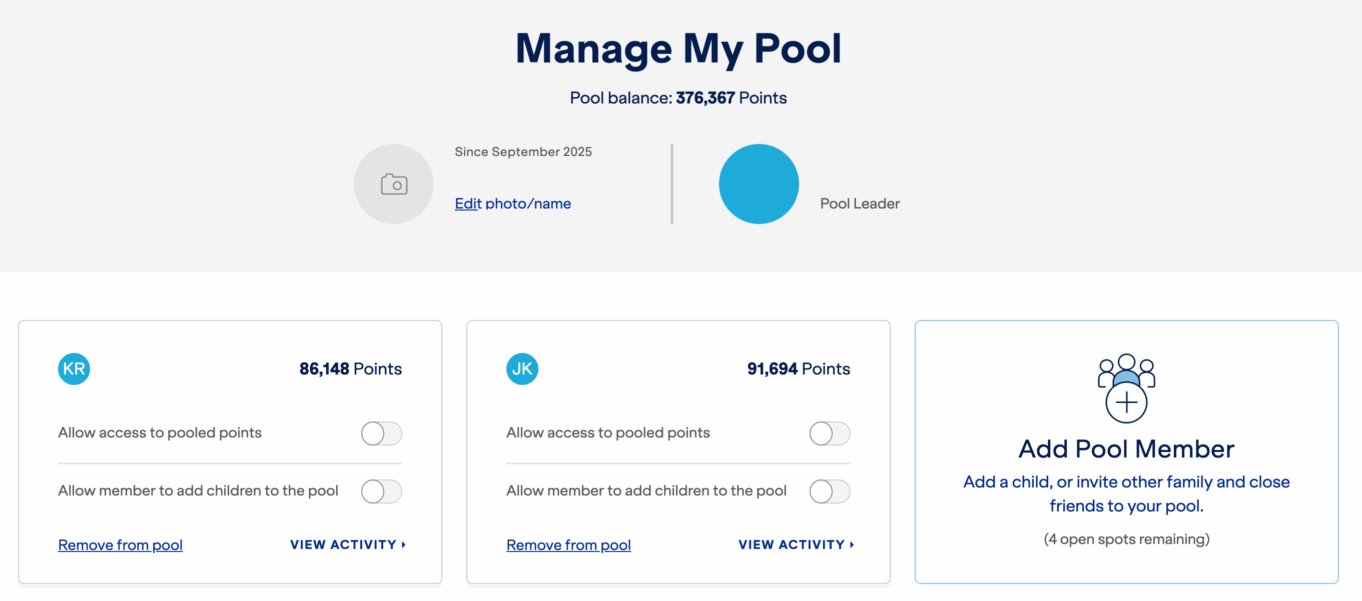Screen dimensions: 1362x601
Task: Open View Activity for JK
Action: [x=796, y=545]
